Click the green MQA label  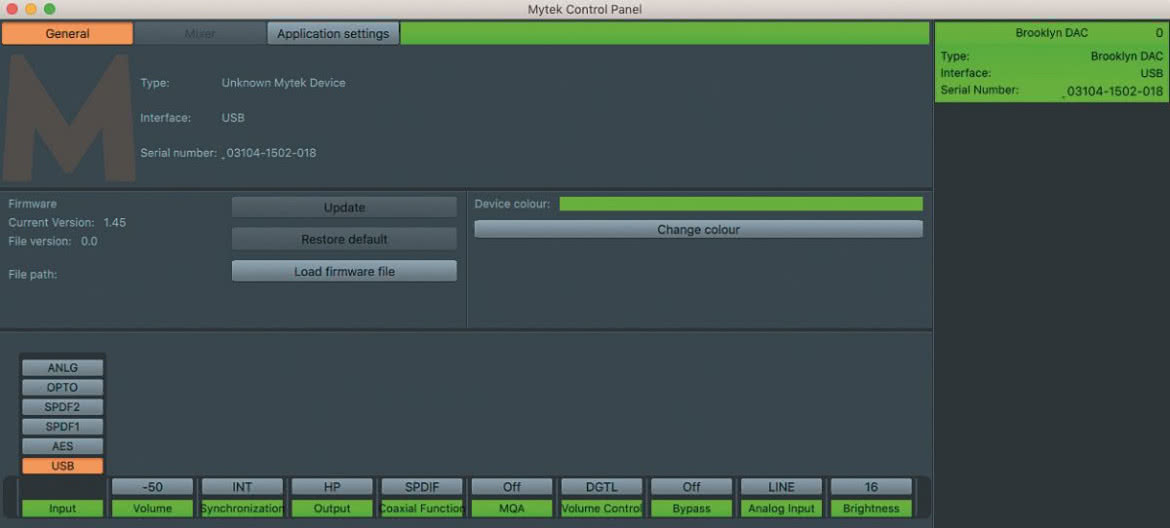click(x=512, y=509)
